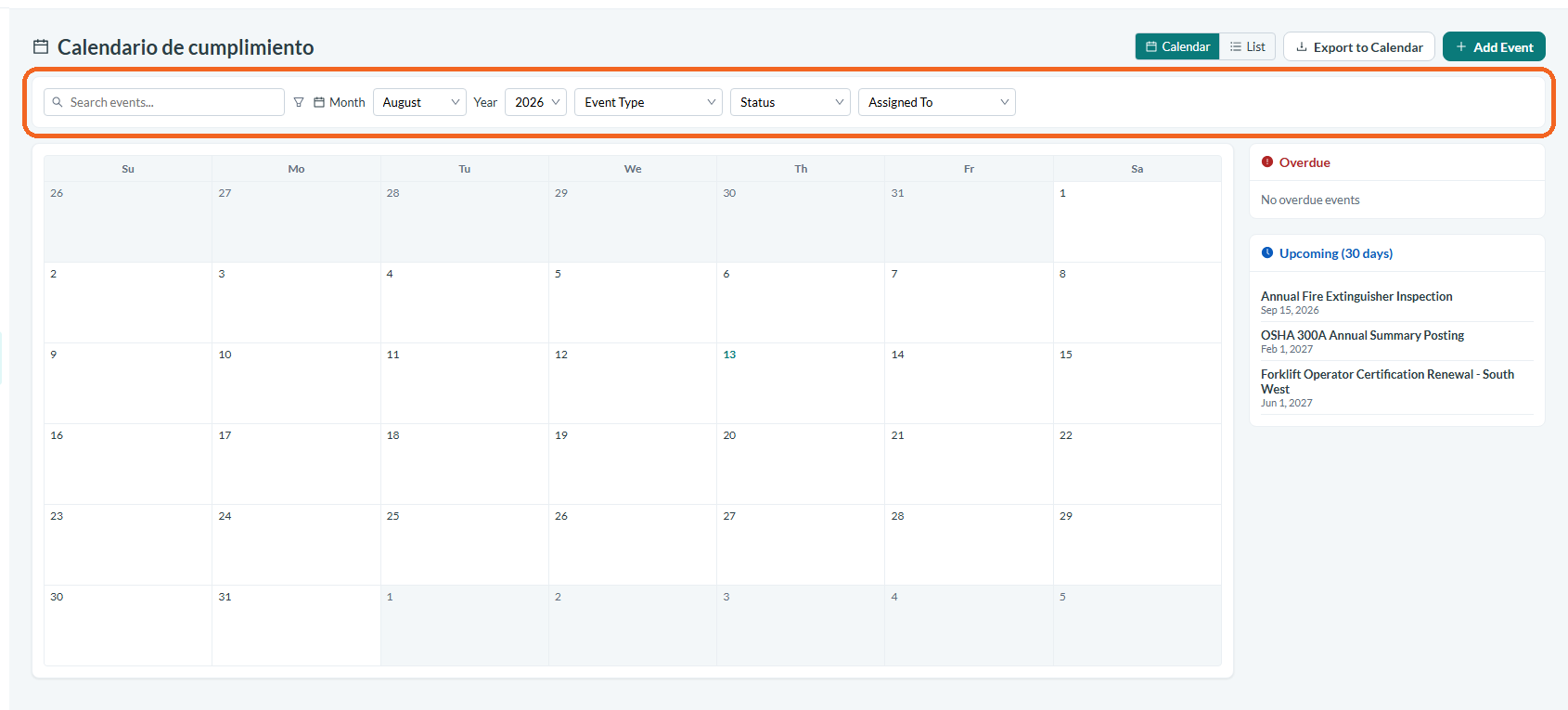Open the Assigned To filter

937,102
